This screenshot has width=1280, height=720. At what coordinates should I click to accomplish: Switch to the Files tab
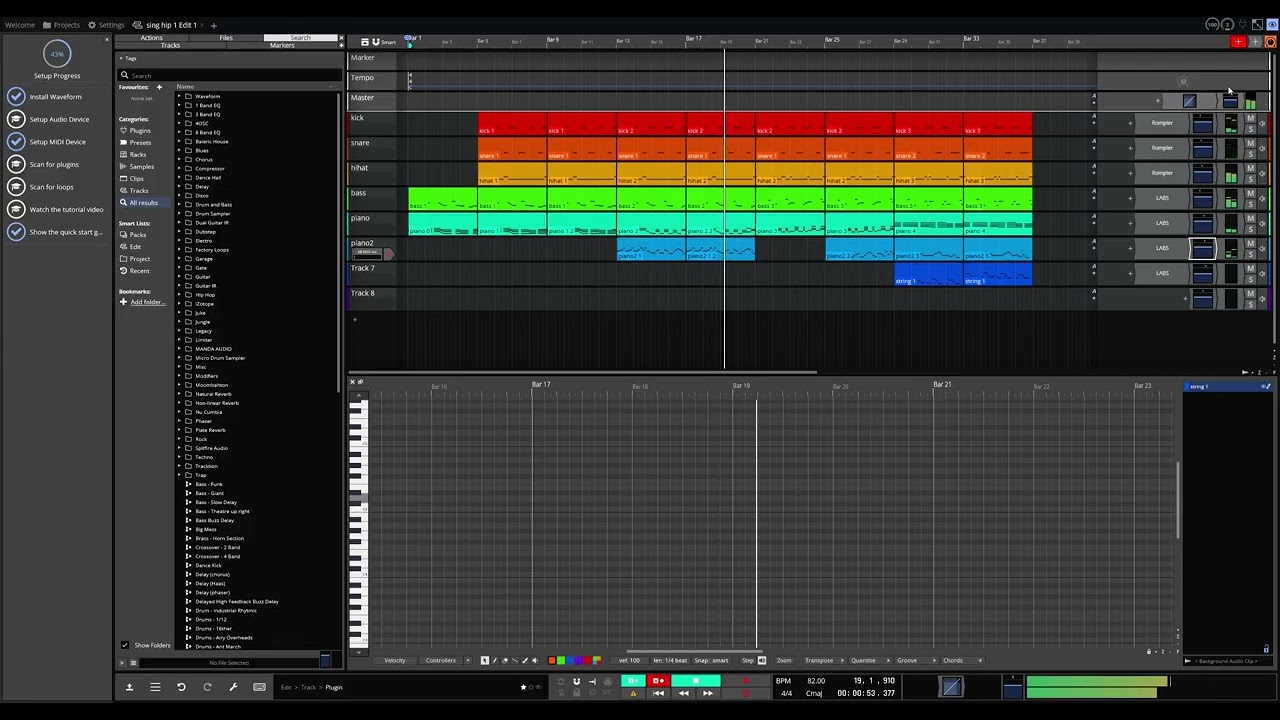tap(226, 38)
